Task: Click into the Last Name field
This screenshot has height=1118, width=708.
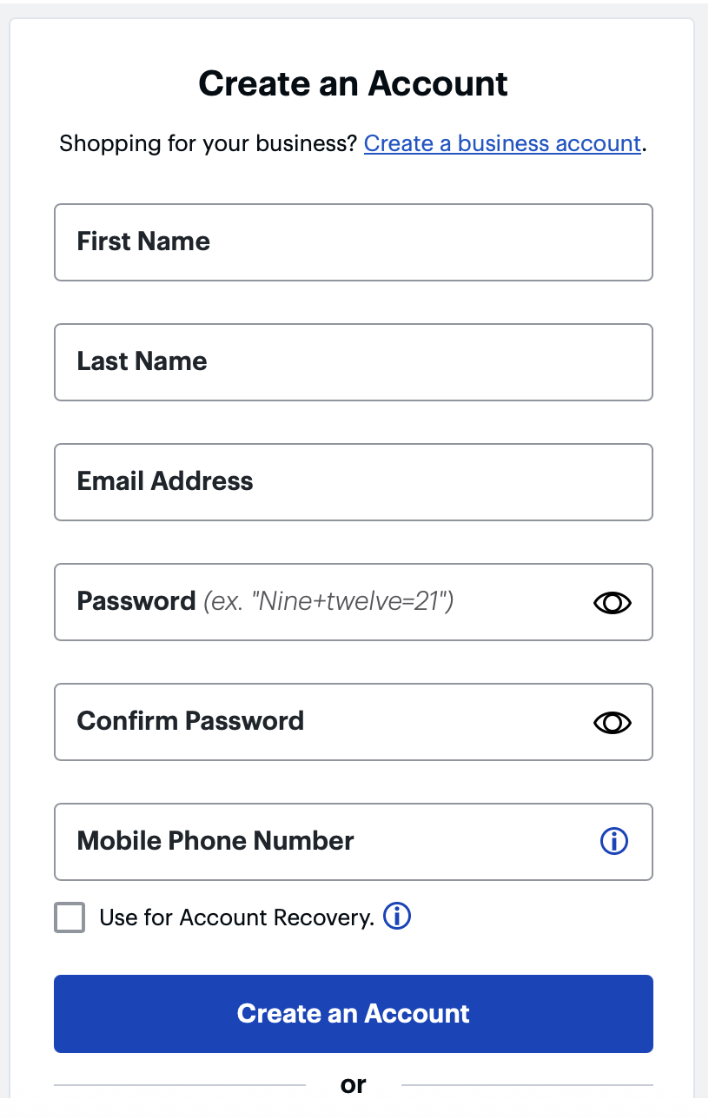Action: 353,362
